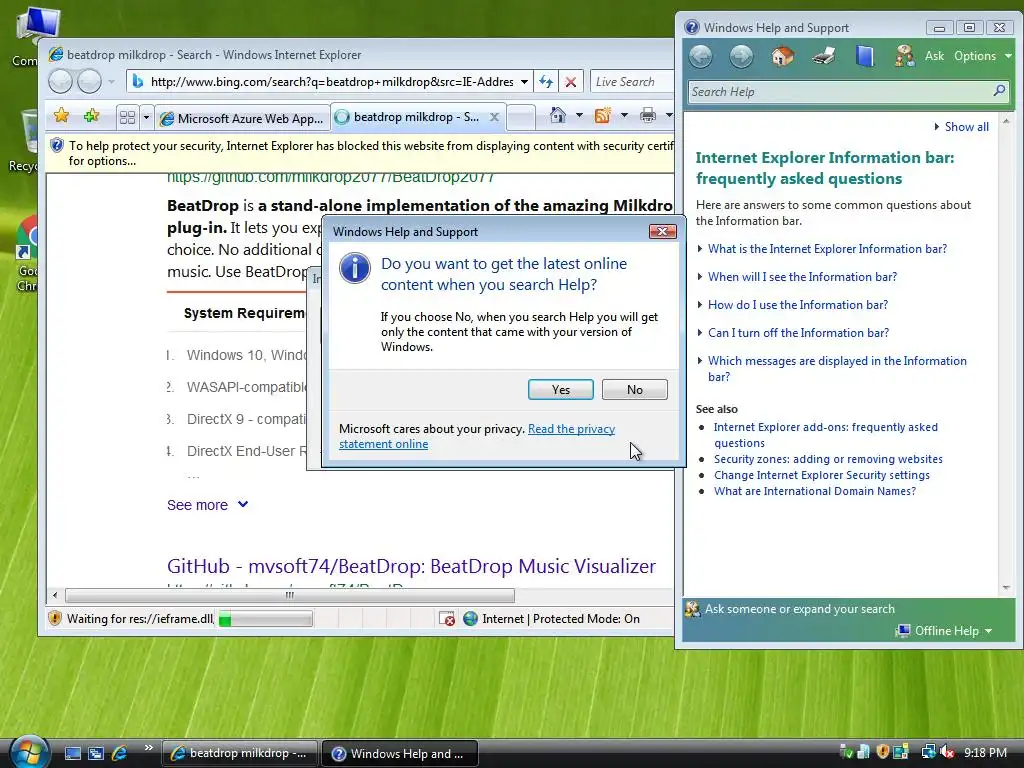Image resolution: width=1024 pixels, height=768 pixels.
Task: Click Forward arrow in Help and Support
Action: 741,56
